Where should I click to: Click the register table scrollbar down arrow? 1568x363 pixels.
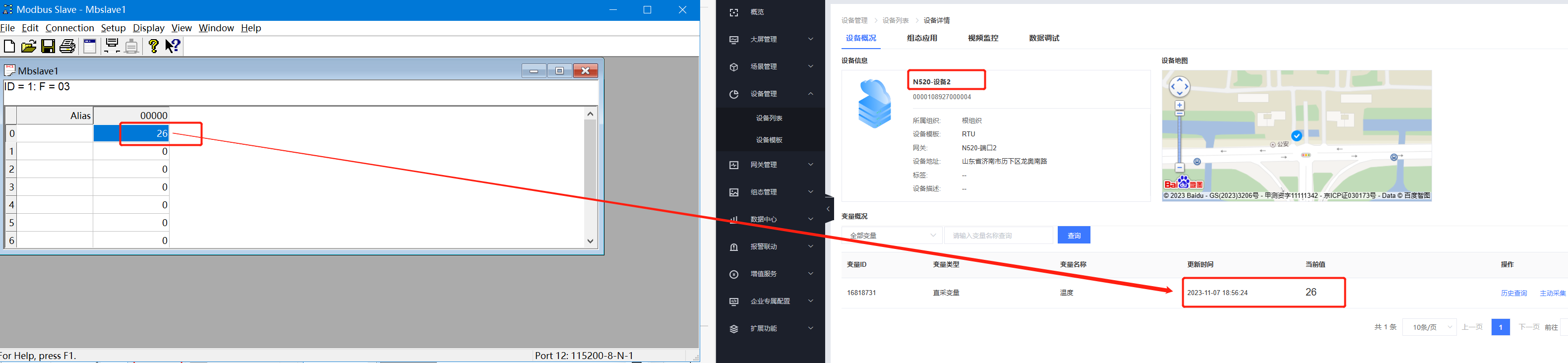590,241
